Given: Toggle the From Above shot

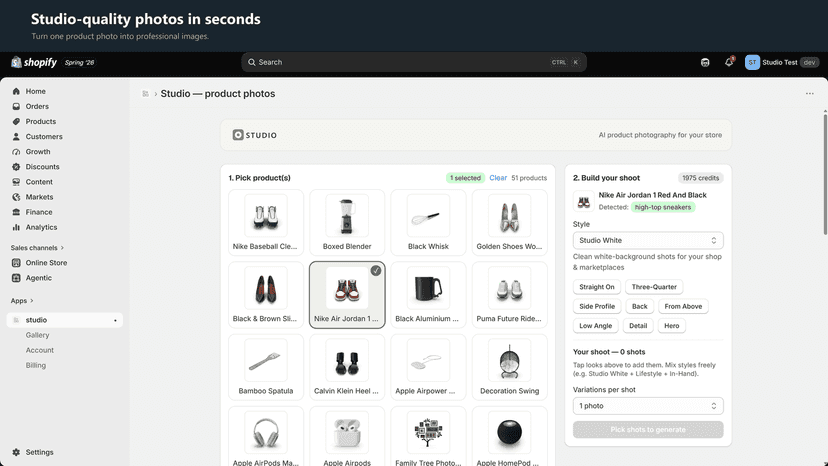Looking at the screenshot, I should (683, 306).
